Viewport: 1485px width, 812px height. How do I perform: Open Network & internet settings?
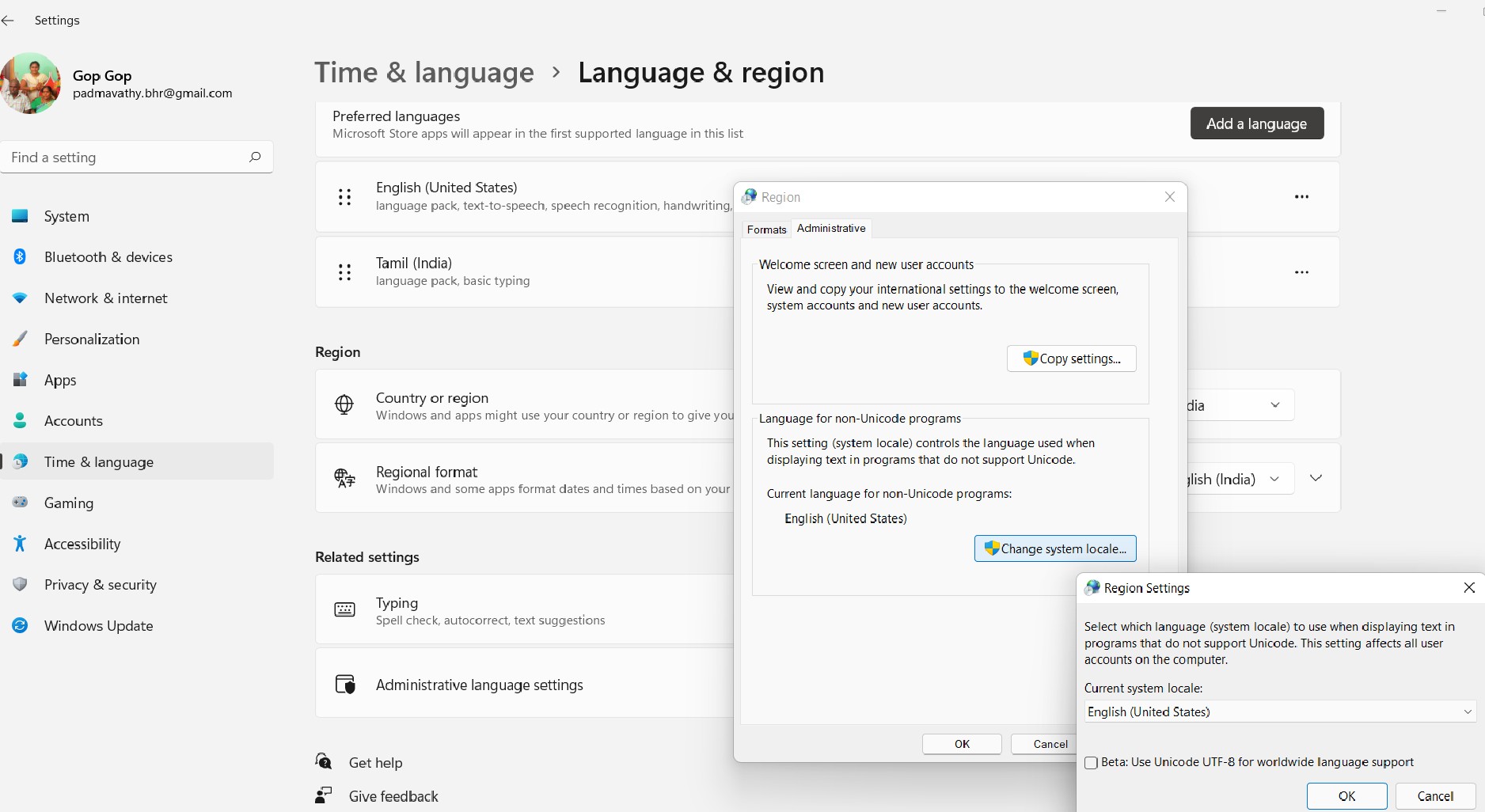[x=137, y=298]
